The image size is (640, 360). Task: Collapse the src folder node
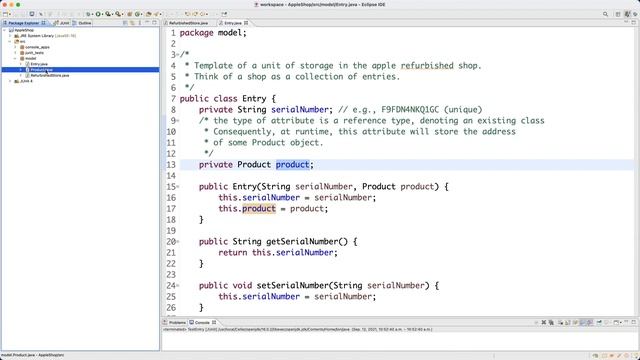(x=10, y=41)
